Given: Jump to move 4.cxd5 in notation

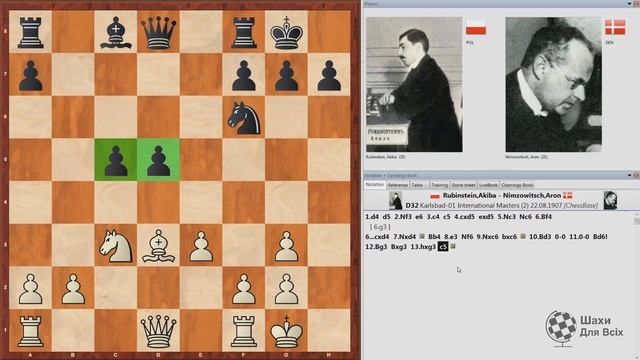Looking at the screenshot, I should coord(464,217).
